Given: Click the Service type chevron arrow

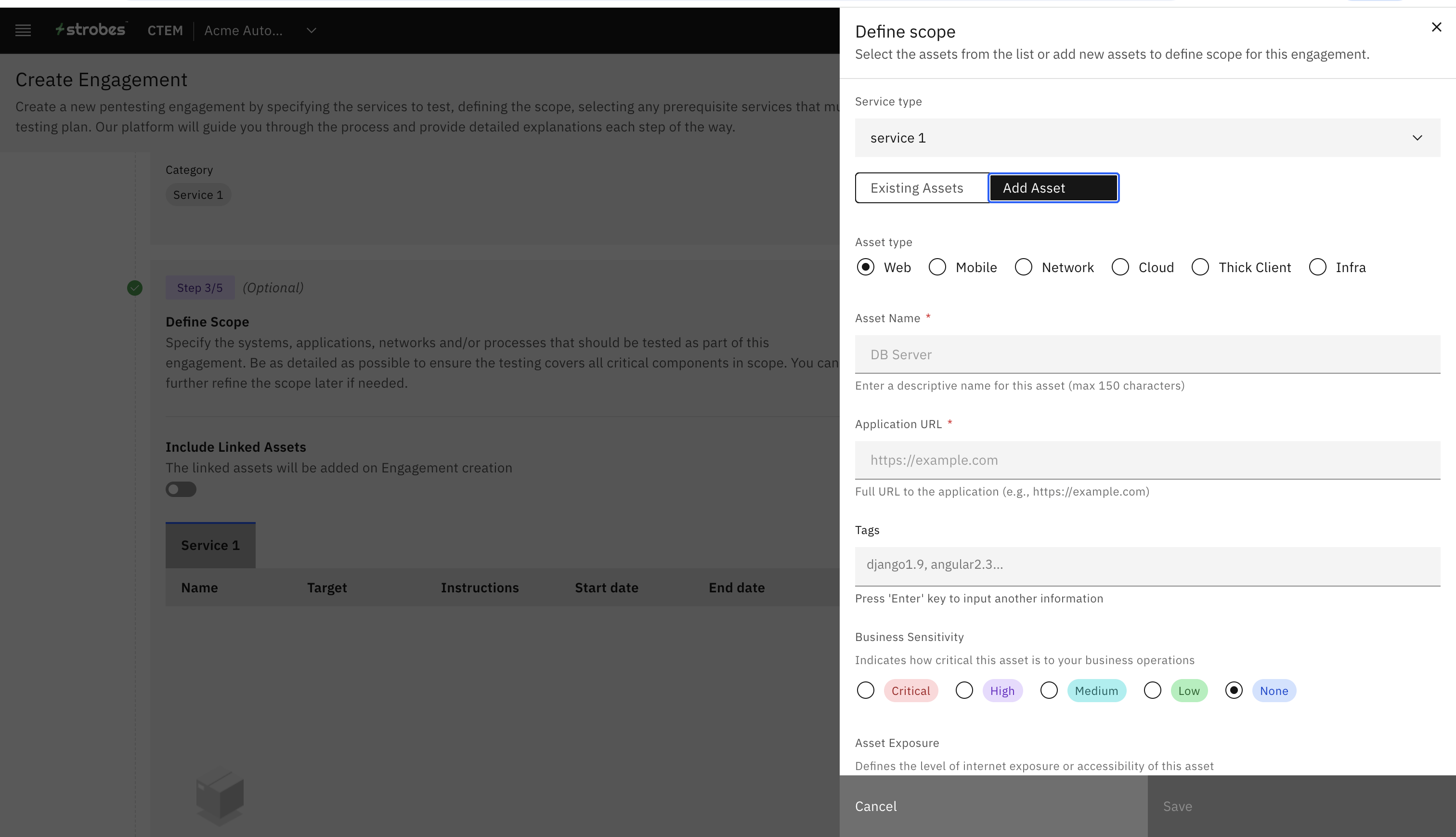Looking at the screenshot, I should 1417,138.
